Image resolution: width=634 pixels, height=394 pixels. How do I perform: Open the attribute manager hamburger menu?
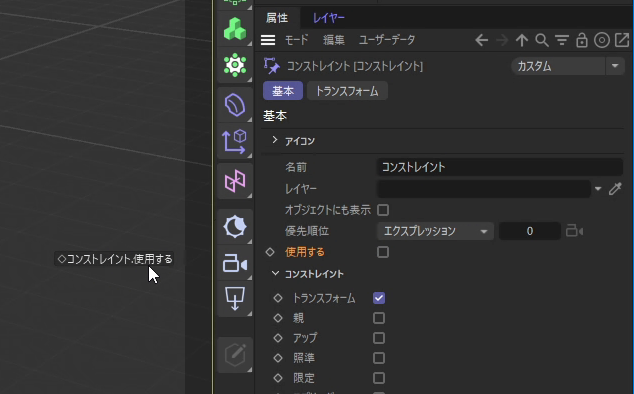point(268,40)
